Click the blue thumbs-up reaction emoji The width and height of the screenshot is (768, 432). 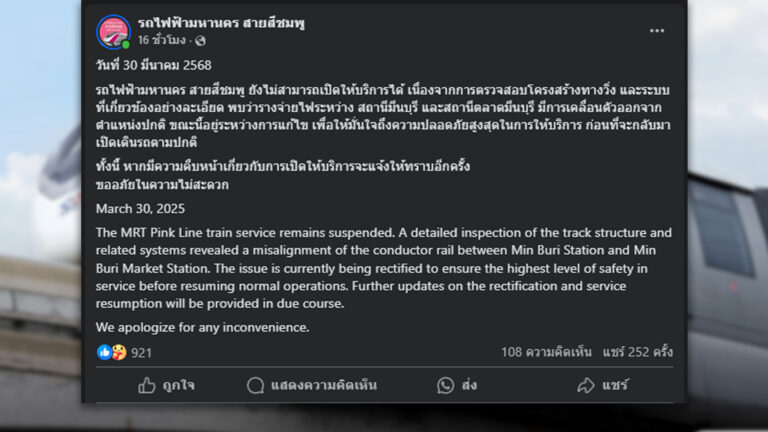click(x=104, y=352)
